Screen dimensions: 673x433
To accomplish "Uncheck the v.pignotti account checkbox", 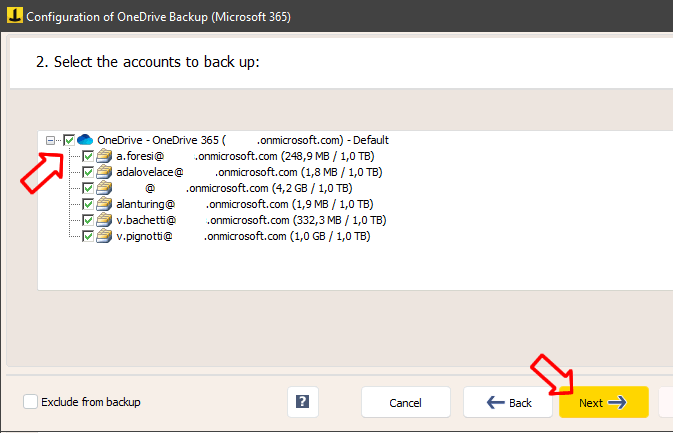I will pos(88,236).
